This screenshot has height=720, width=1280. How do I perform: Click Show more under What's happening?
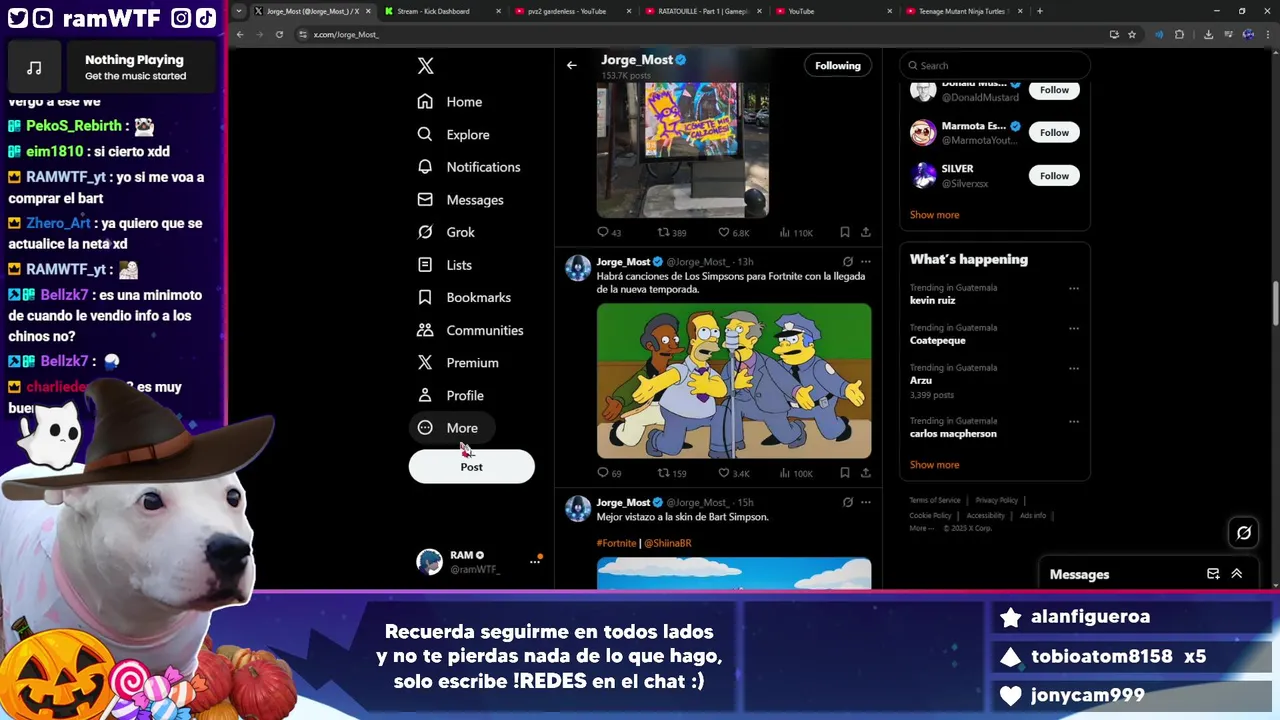(x=934, y=465)
